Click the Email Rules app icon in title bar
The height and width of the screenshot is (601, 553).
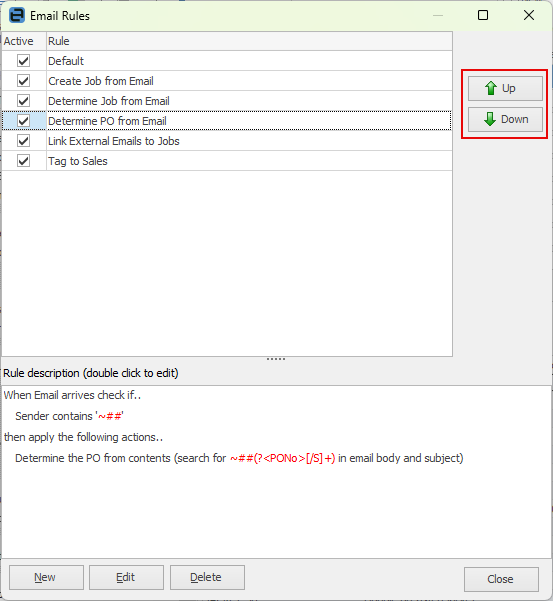pos(17,16)
